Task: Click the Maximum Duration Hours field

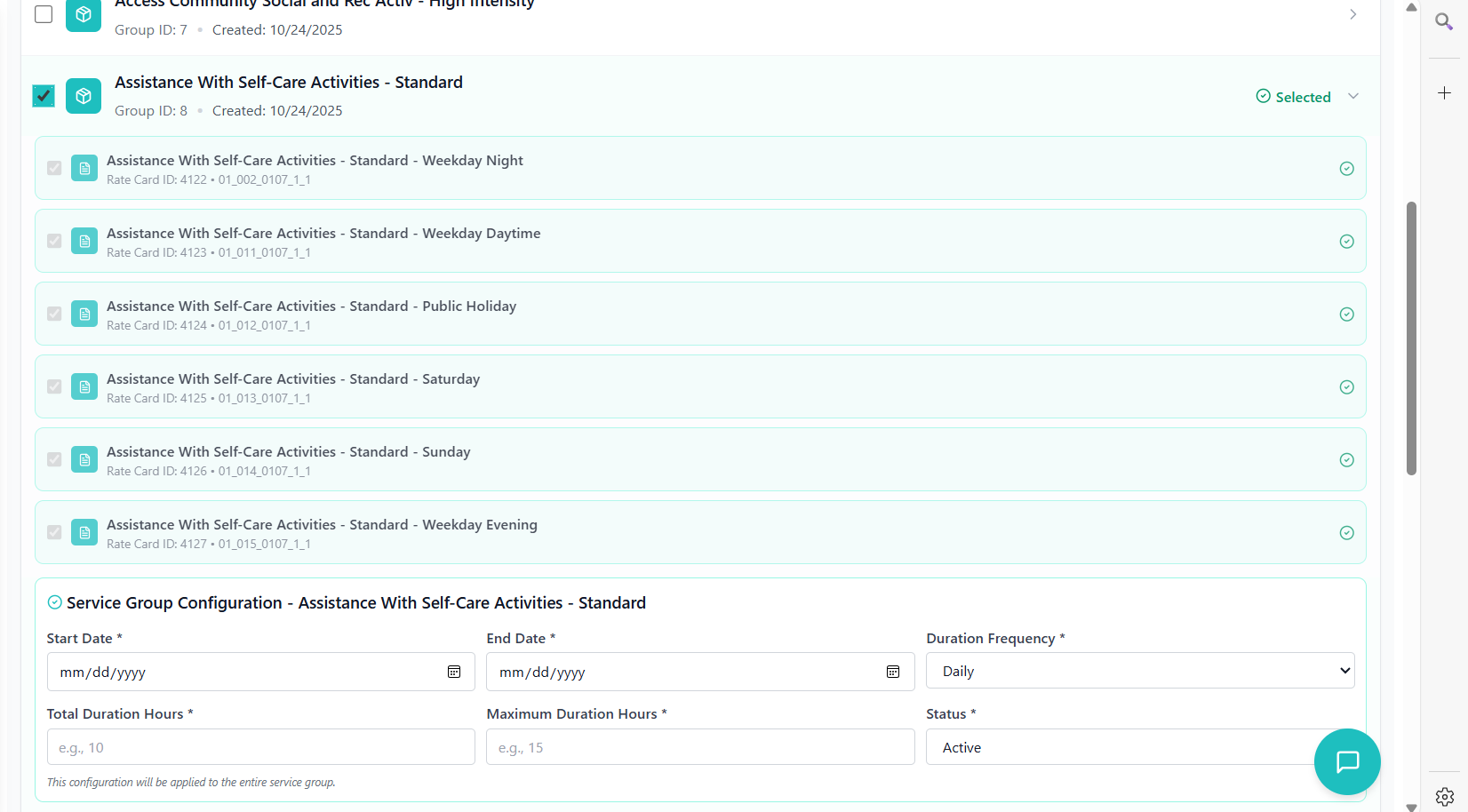Action: pos(699,747)
